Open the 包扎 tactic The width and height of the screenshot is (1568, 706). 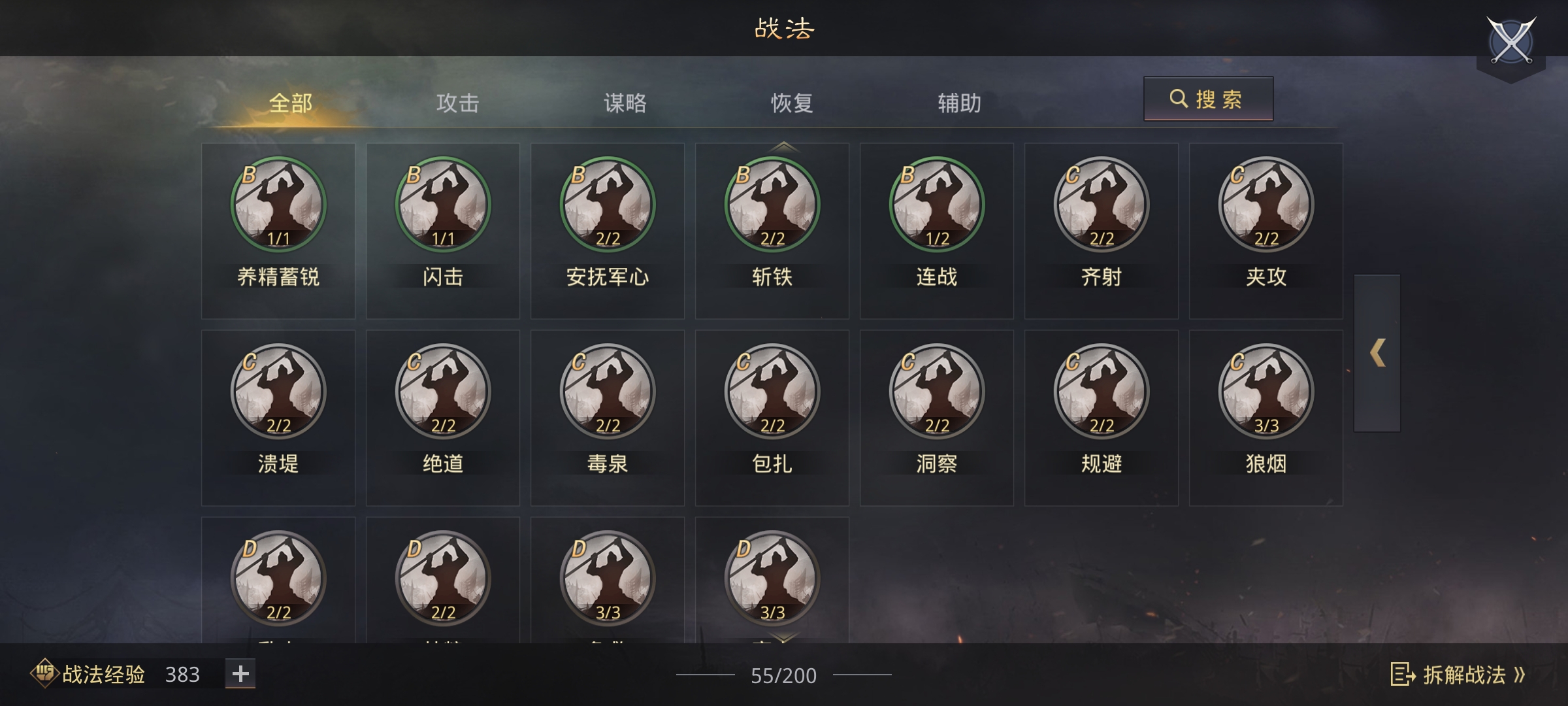(x=772, y=391)
